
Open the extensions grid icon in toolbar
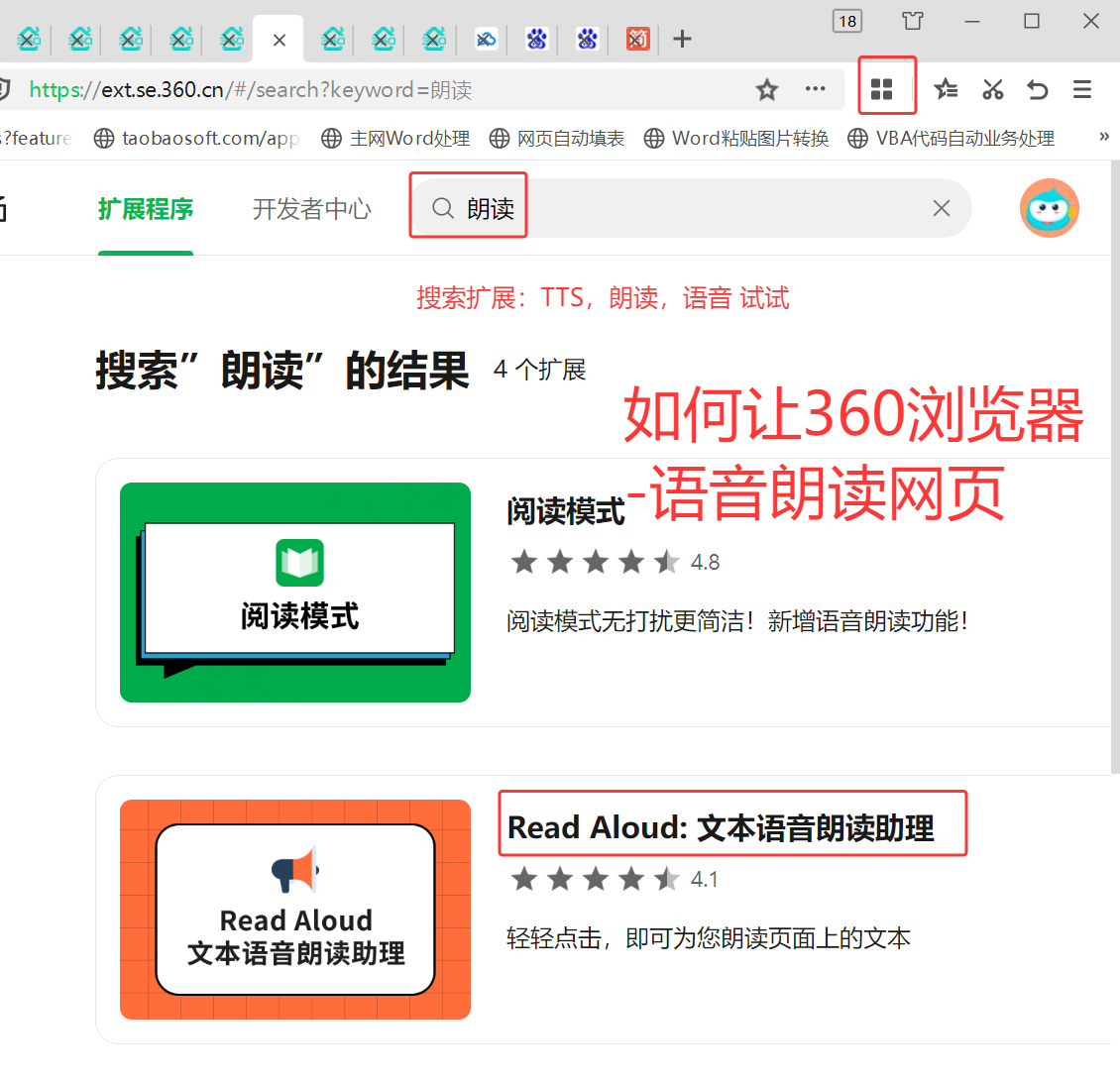tap(881, 89)
